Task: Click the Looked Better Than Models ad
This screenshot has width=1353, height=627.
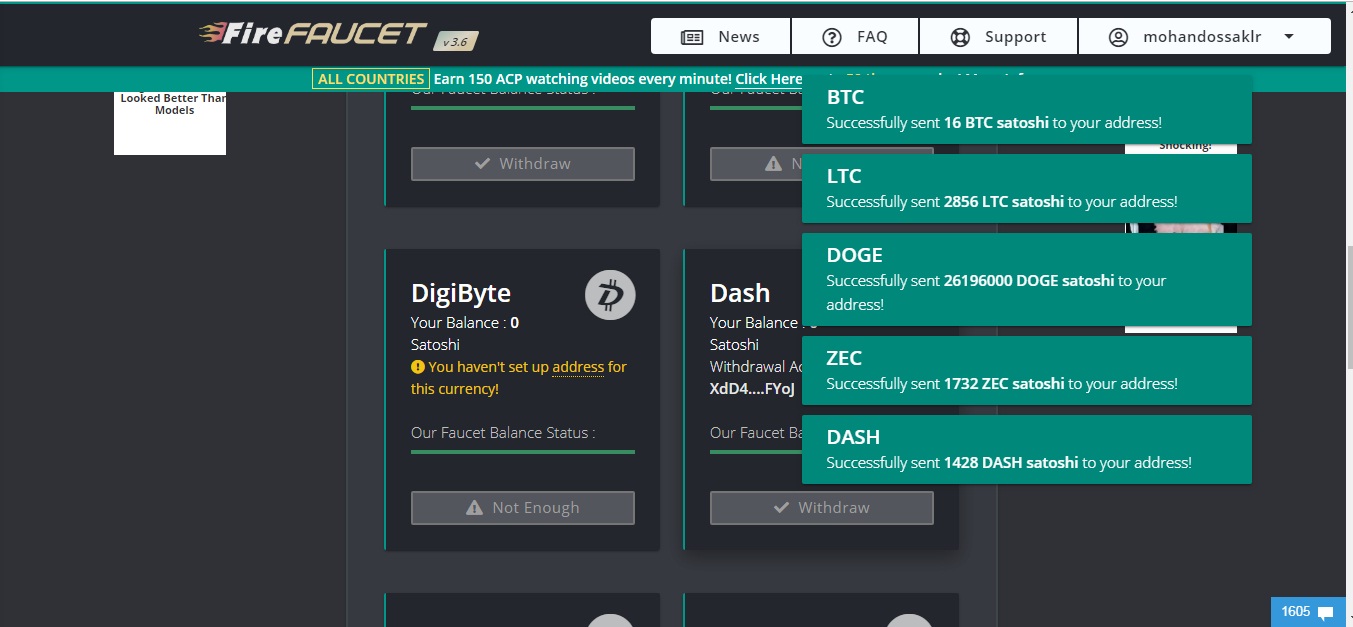Action: (x=170, y=123)
